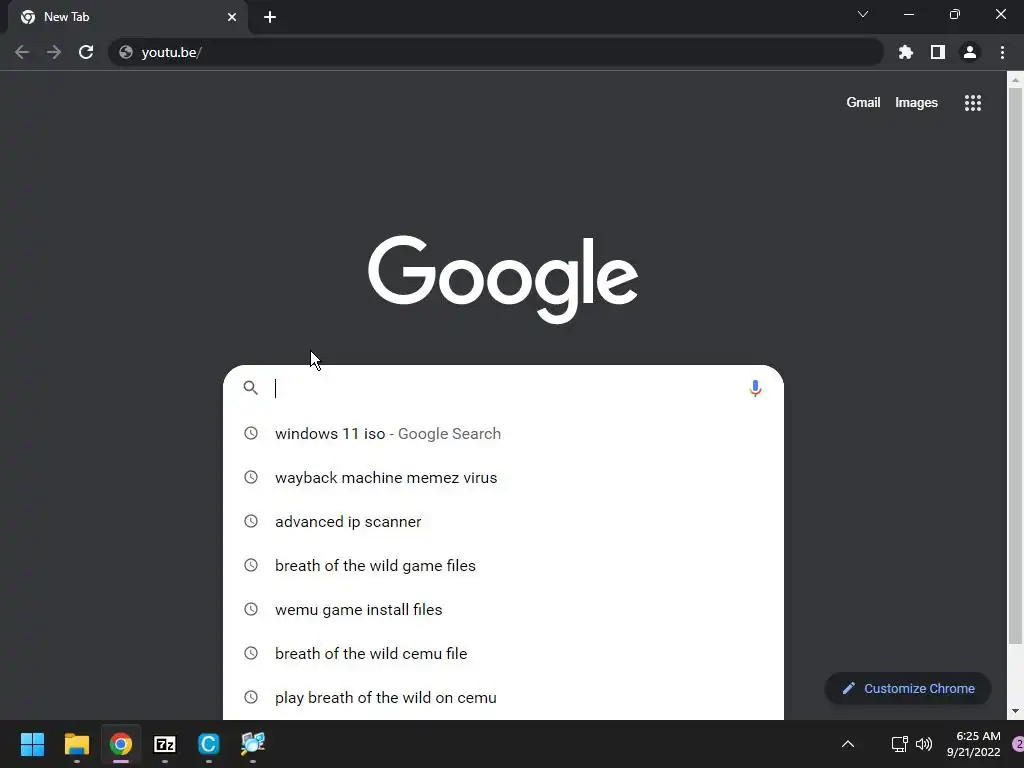This screenshot has height=768, width=1024.
Task: Open the volume speaker tray icon
Action: 923,744
